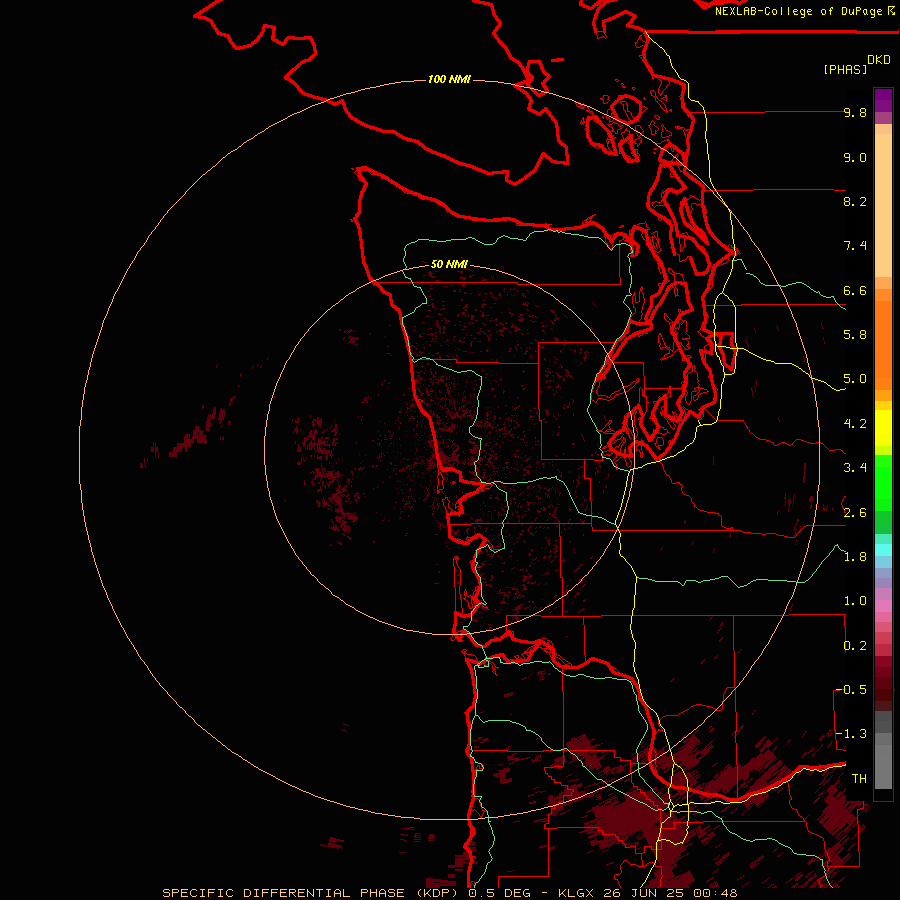The width and height of the screenshot is (900, 900).
Task: Pick the 5.8 scale value
Action: [855, 335]
